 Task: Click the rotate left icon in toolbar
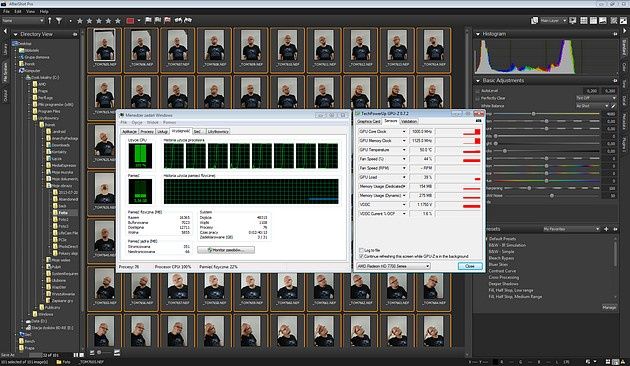tap(178, 20)
